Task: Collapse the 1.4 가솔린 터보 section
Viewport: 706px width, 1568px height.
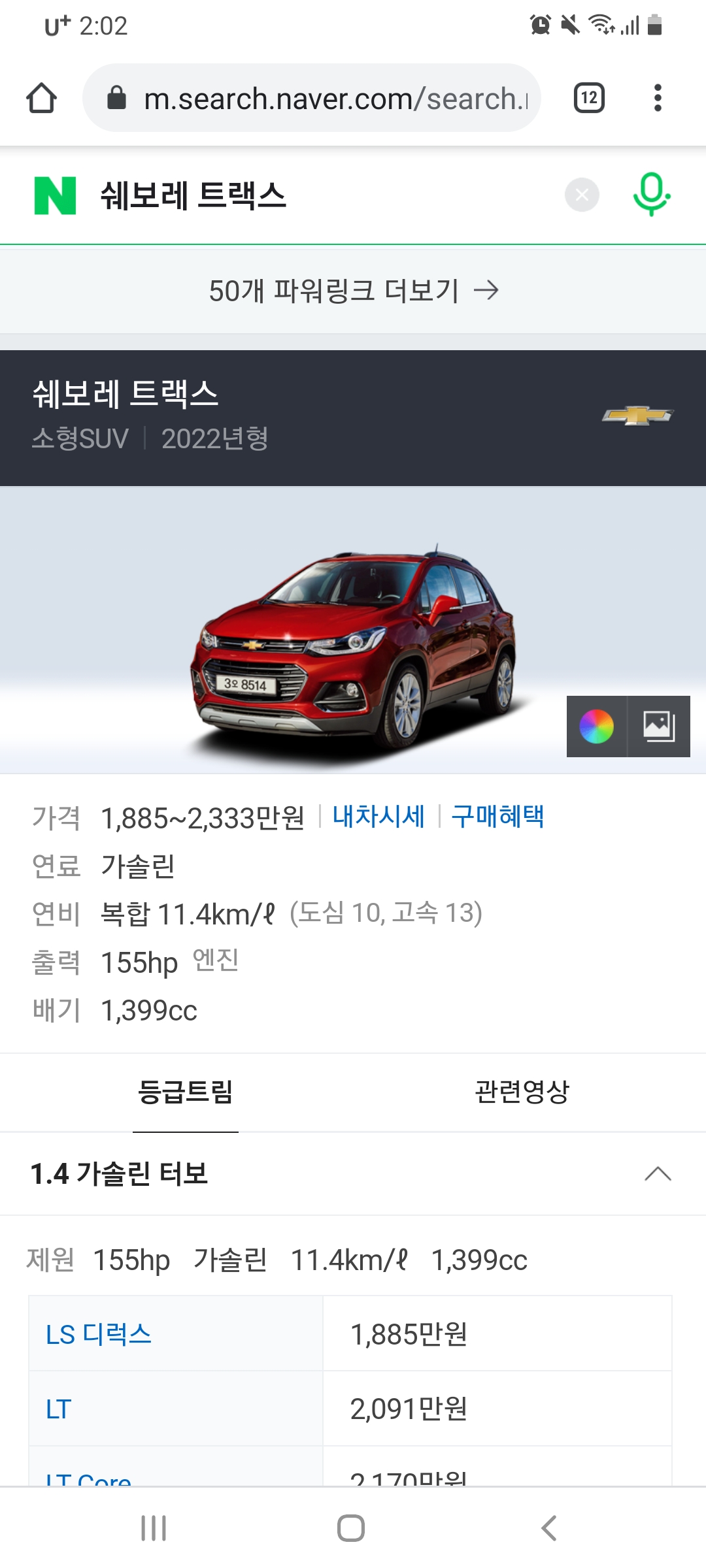Action: [x=658, y=1174]
